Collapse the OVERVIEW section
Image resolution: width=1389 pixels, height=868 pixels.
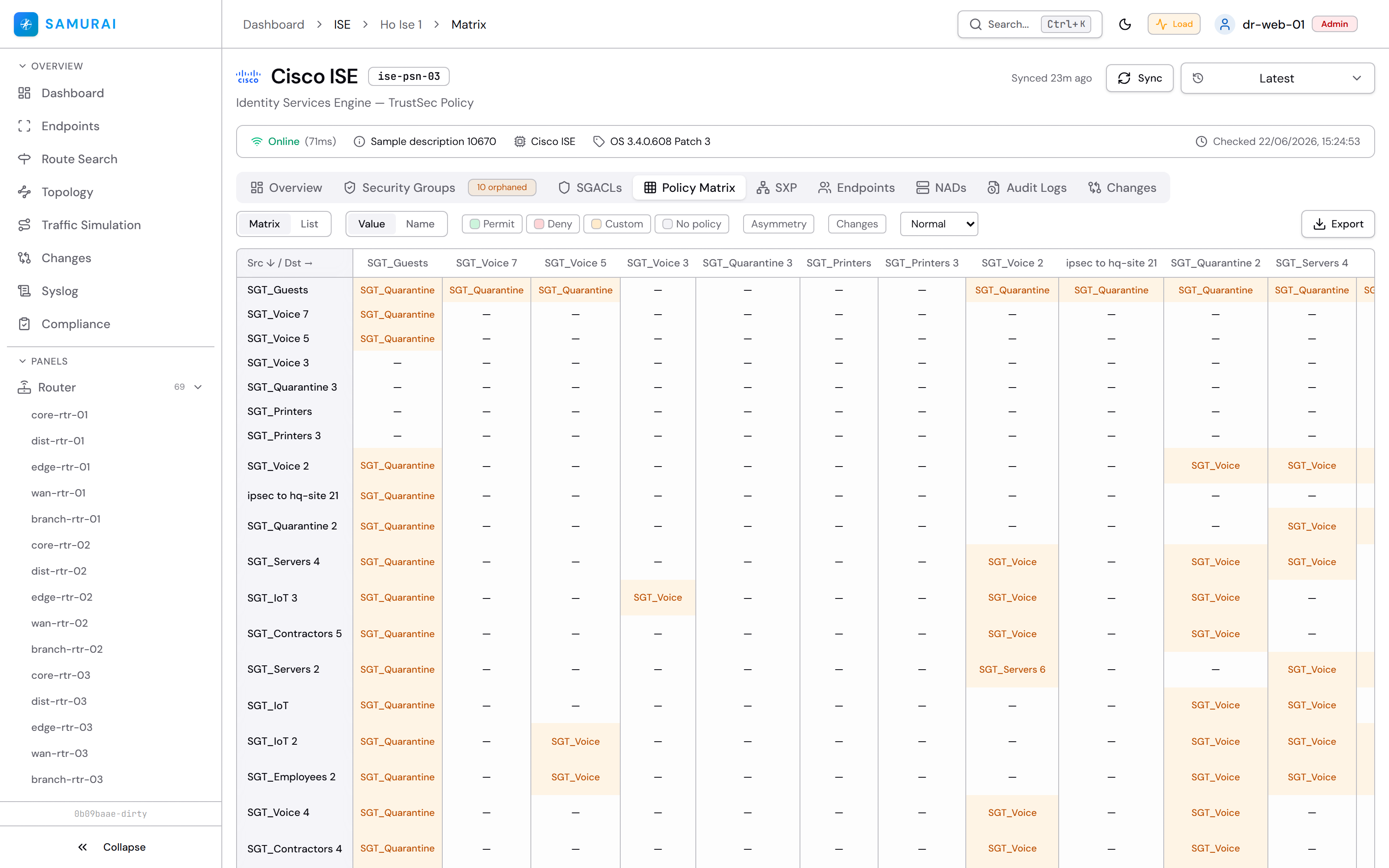pos(50,66)
